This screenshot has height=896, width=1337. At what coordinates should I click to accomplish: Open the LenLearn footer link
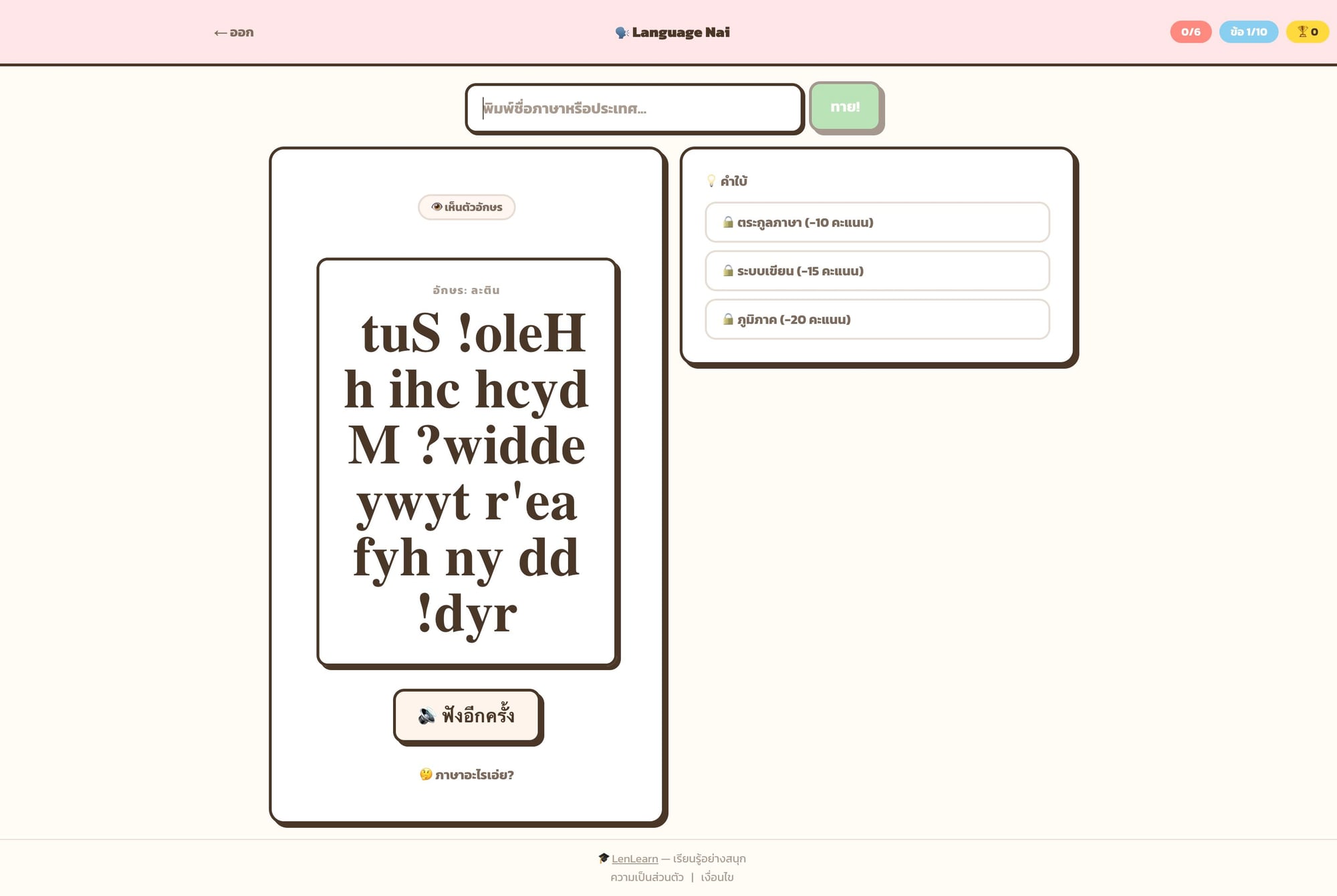tap(634, 859)
